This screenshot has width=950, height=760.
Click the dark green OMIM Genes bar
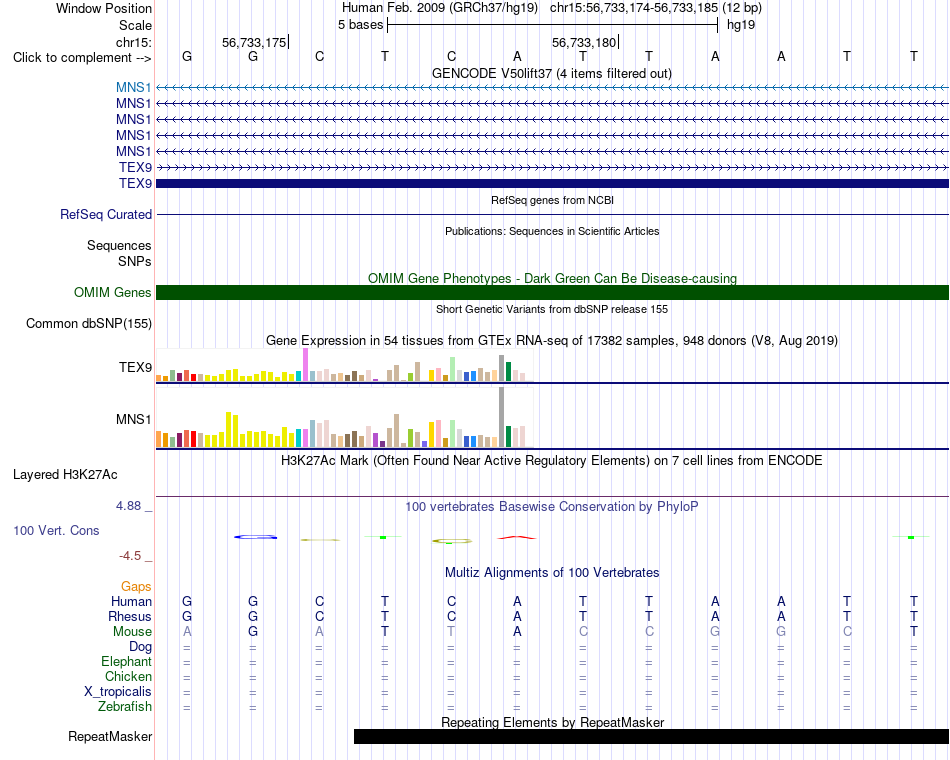point(553,293)
